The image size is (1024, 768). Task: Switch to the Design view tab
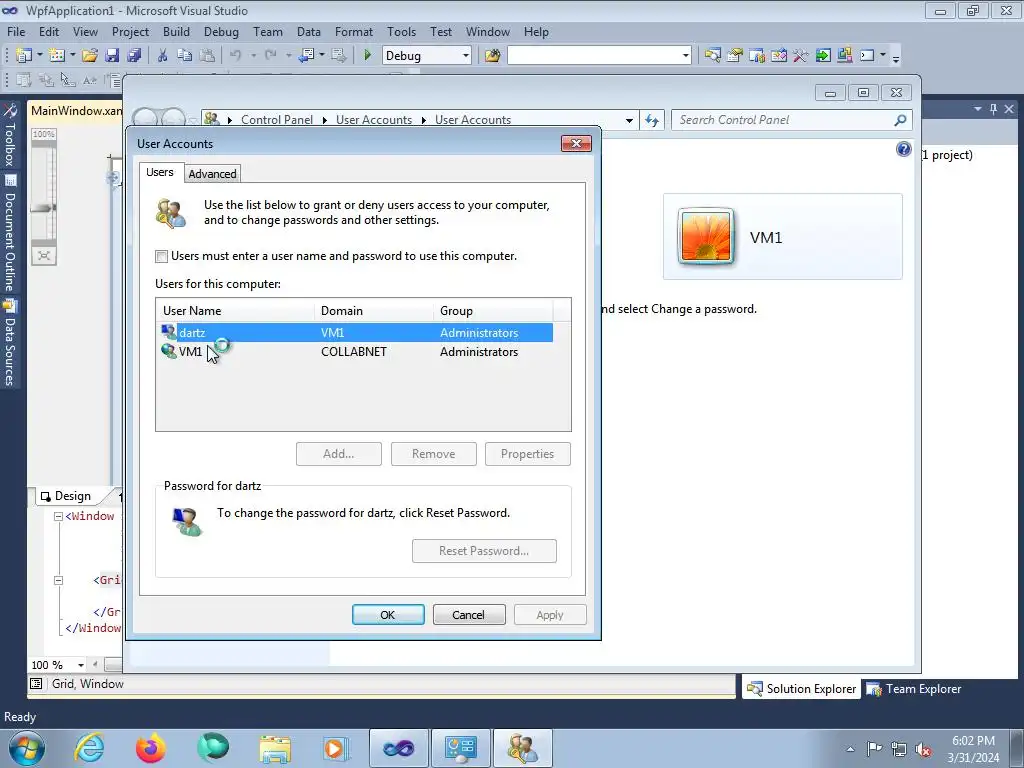pyautogui.click(x=66, y=496)
